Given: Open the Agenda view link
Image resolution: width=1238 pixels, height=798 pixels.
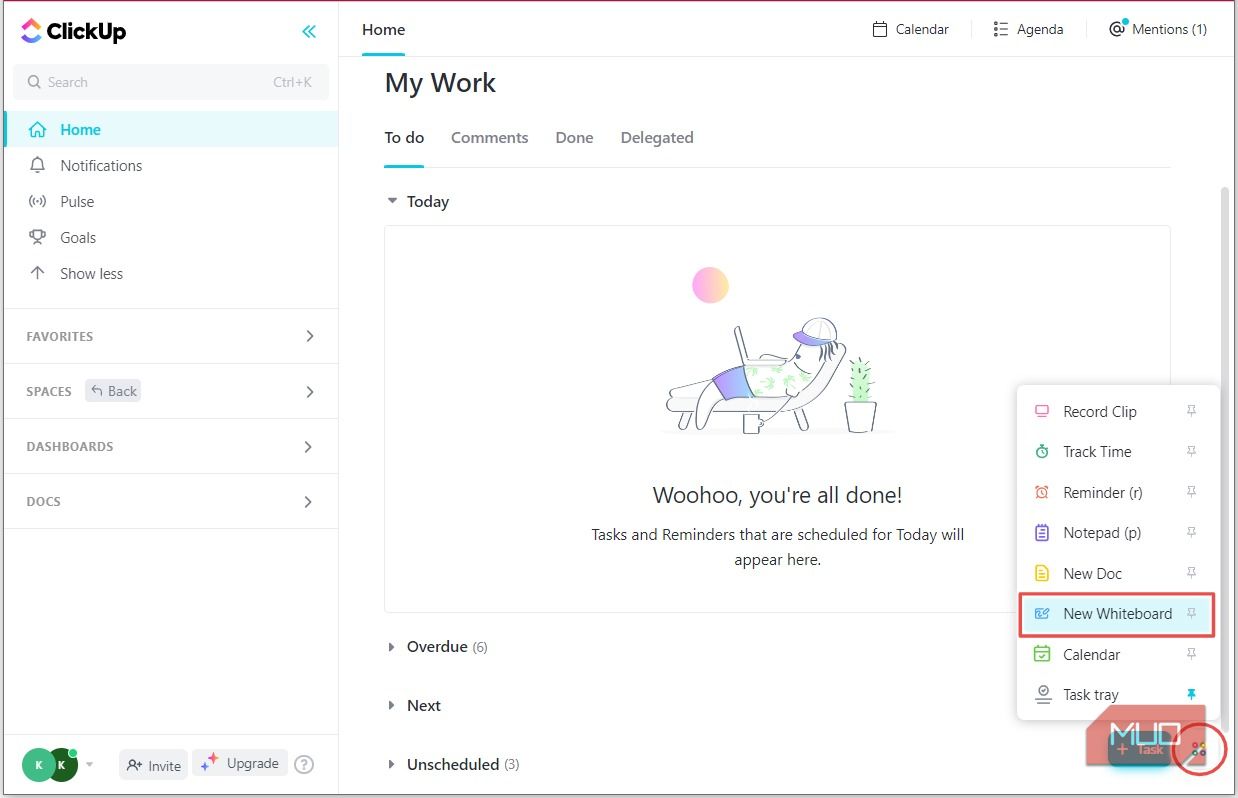Looking at the screenshot, I should (x=1028, y=29).
